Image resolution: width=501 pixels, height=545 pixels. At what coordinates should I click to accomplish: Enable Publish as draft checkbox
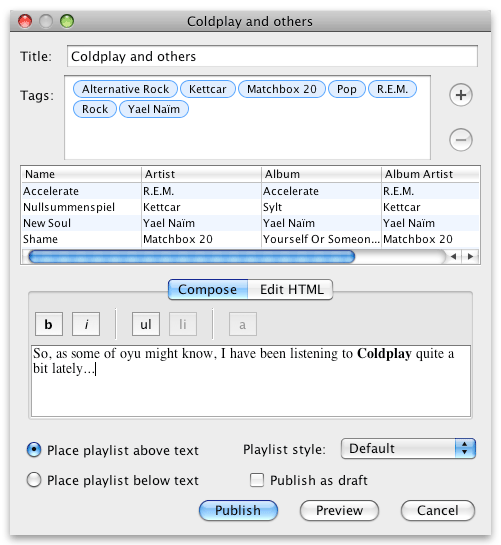pyautogui.click(x=257, y=480)
